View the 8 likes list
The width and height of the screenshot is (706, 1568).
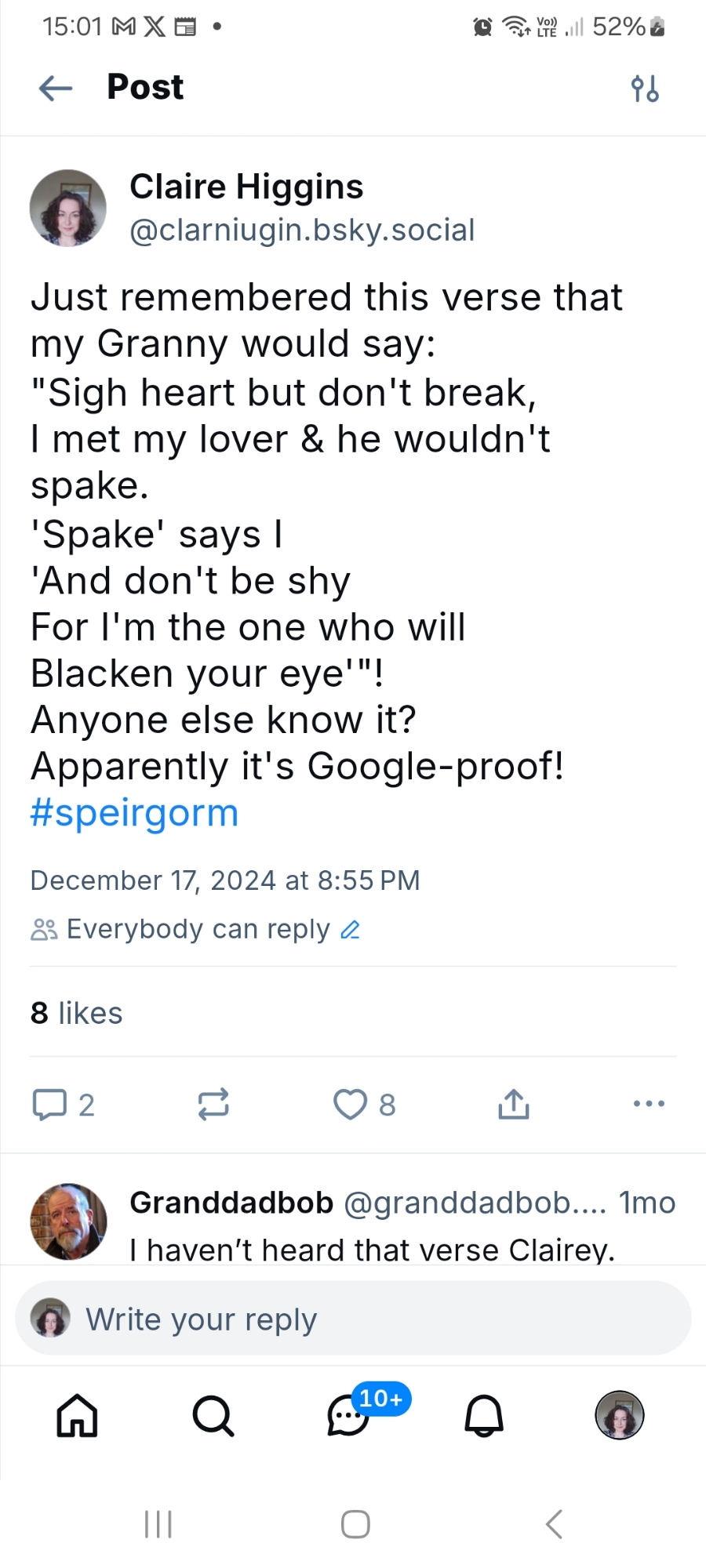[x=77, y=1013]
